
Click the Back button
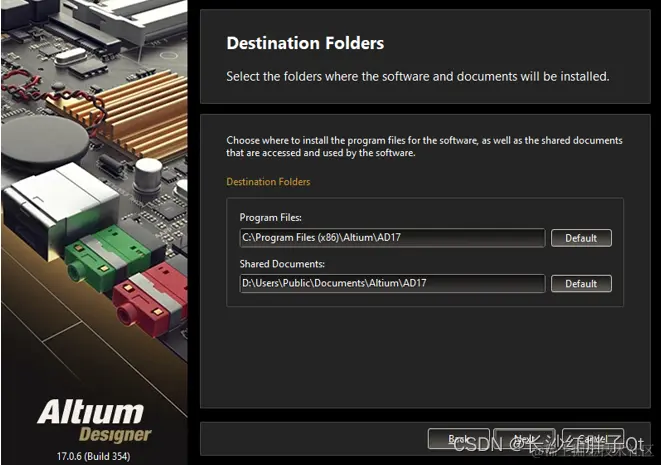click(458, 439)
